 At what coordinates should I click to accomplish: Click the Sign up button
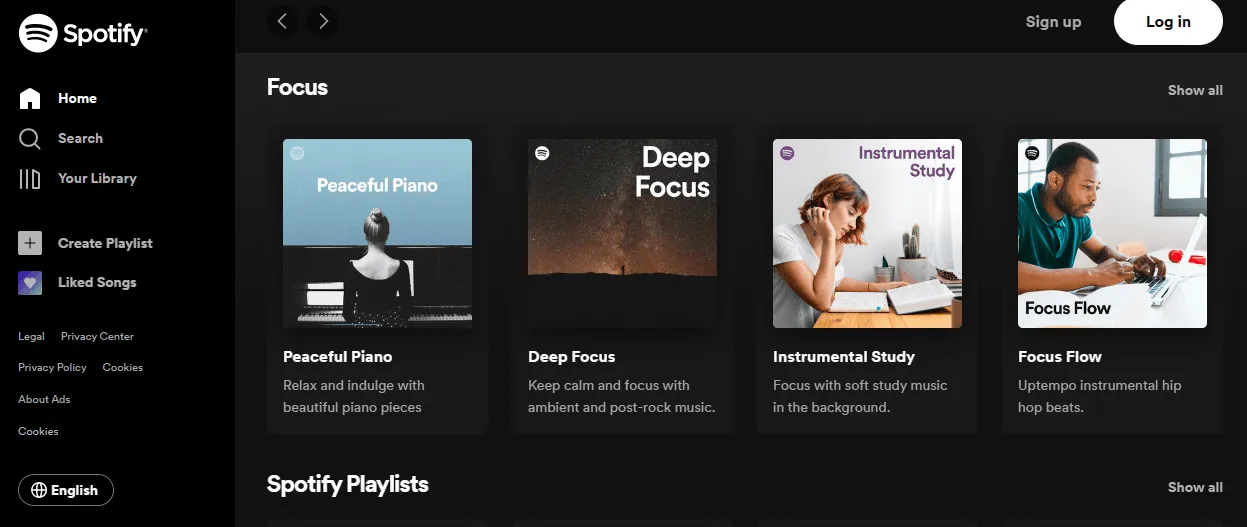point(1053,21)
